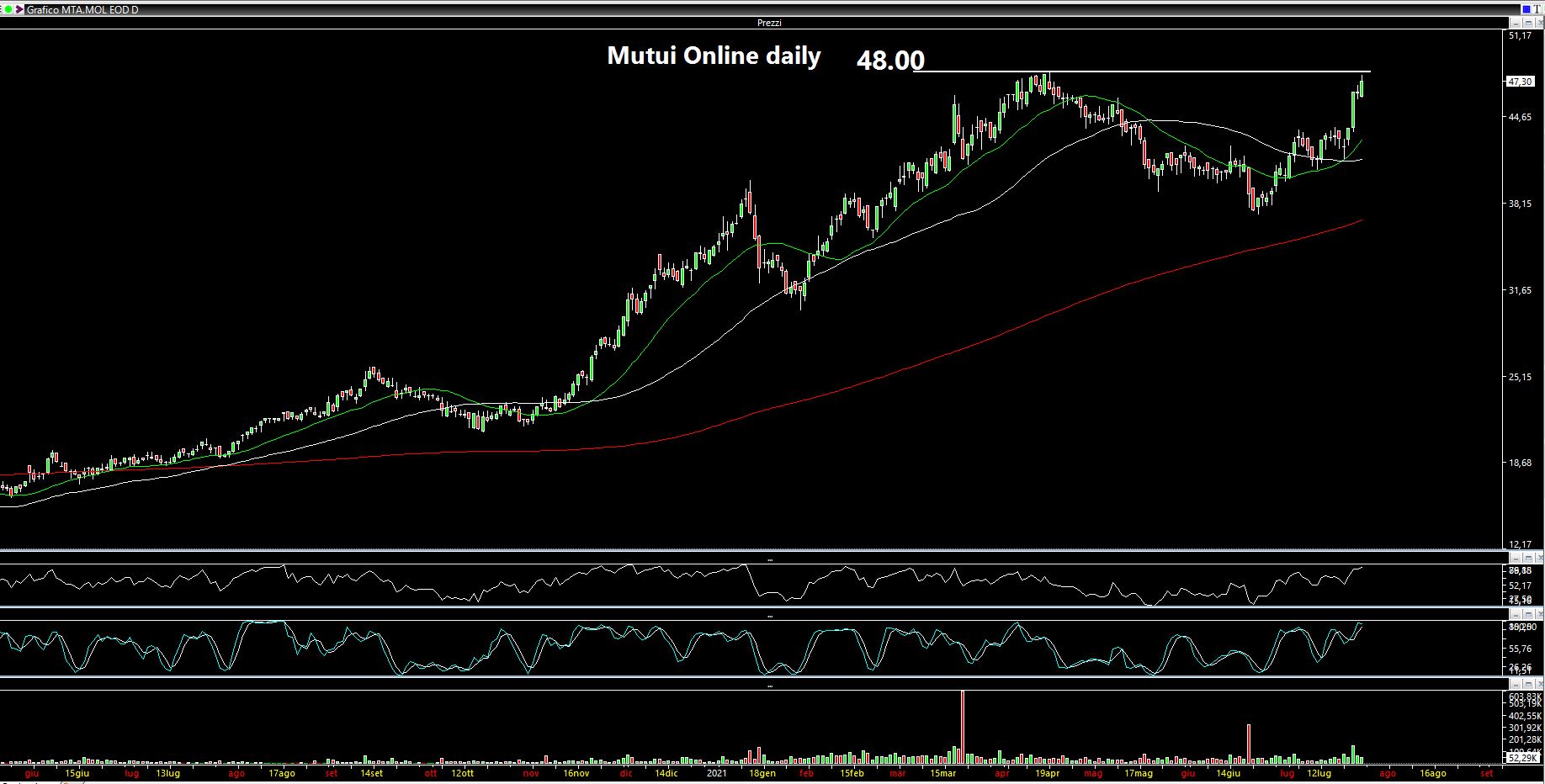Select the '48.00' resistance label
Image resolution: width=1545 pixels, height=784 pixels.
890,60
